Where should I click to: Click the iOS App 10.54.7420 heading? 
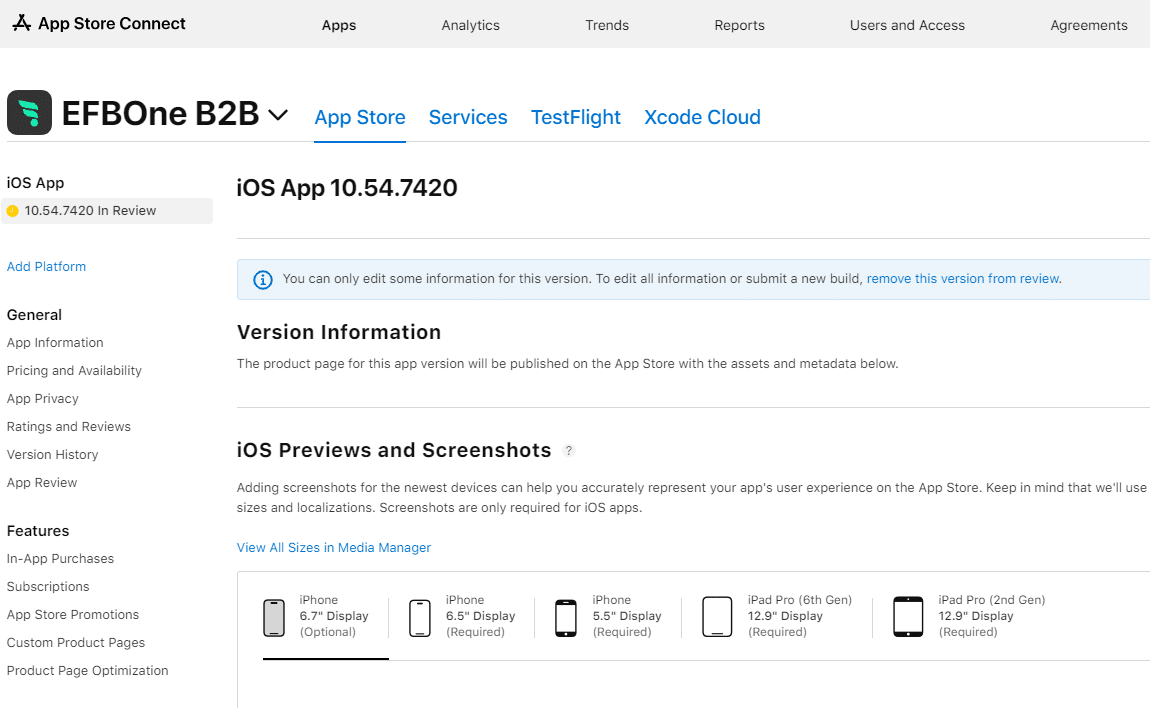click(x=347, y=188)
